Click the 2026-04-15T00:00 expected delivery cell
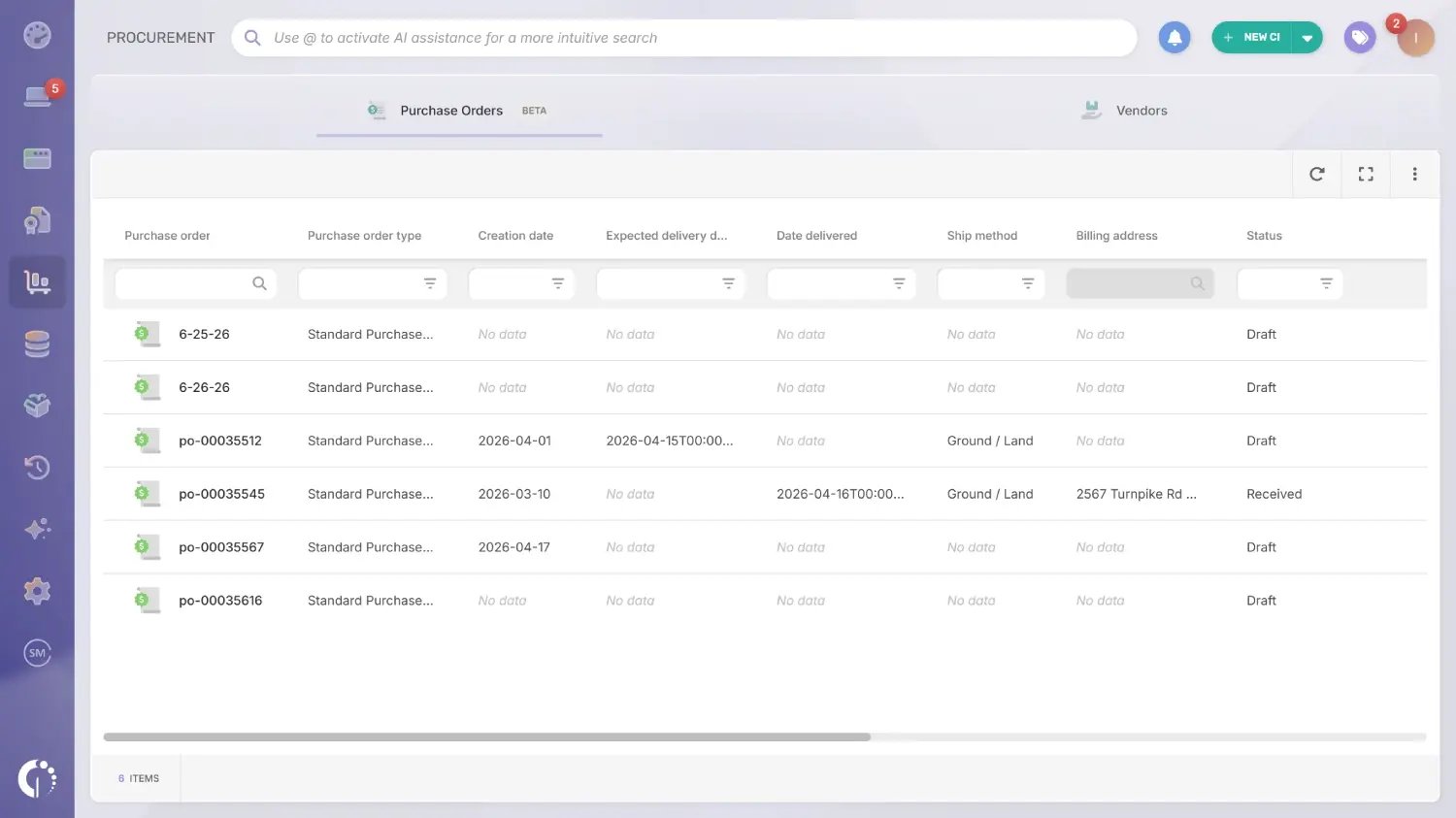 pyautogui.click(x=670, y=441)
